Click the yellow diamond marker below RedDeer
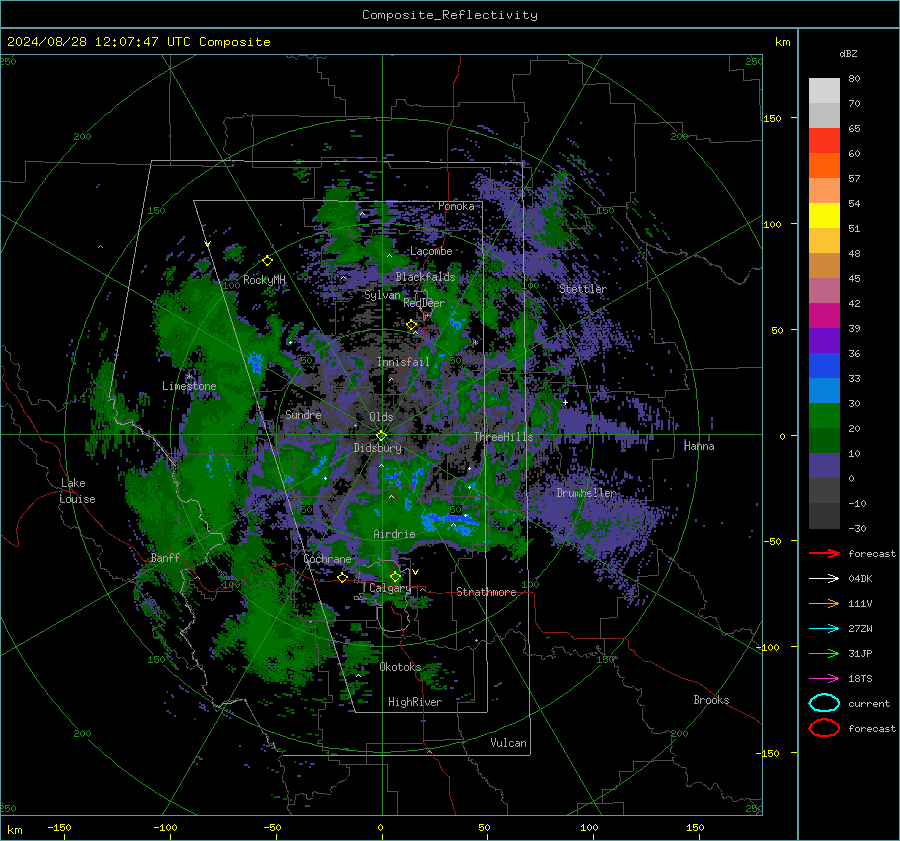The height and width of the screenshot is (841, 900). [x=412, y=325]
